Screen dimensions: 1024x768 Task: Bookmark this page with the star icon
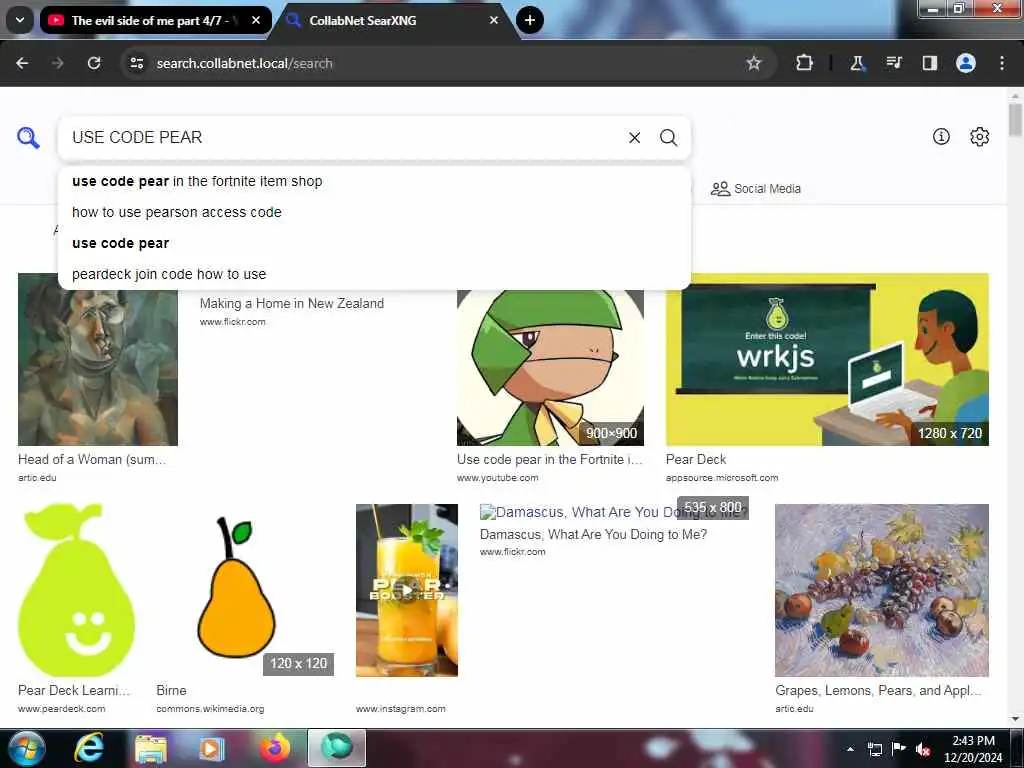[x=754, y=63]
